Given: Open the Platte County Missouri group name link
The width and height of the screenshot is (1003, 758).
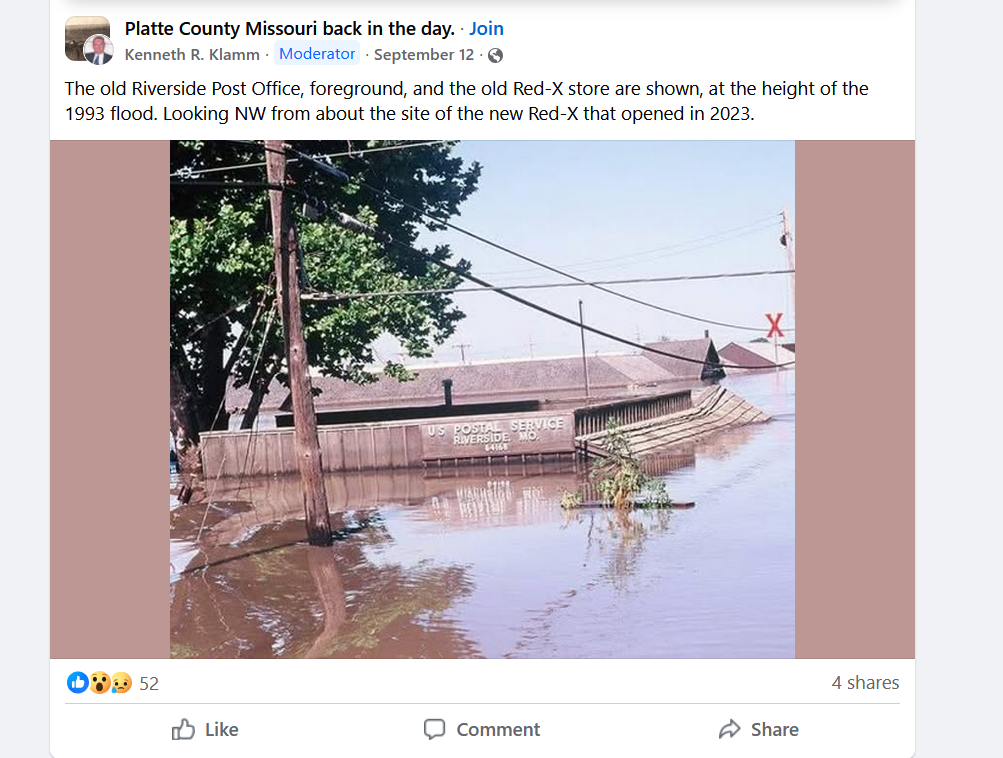Looking at the screenshot, I should click(x=289, y=29).
